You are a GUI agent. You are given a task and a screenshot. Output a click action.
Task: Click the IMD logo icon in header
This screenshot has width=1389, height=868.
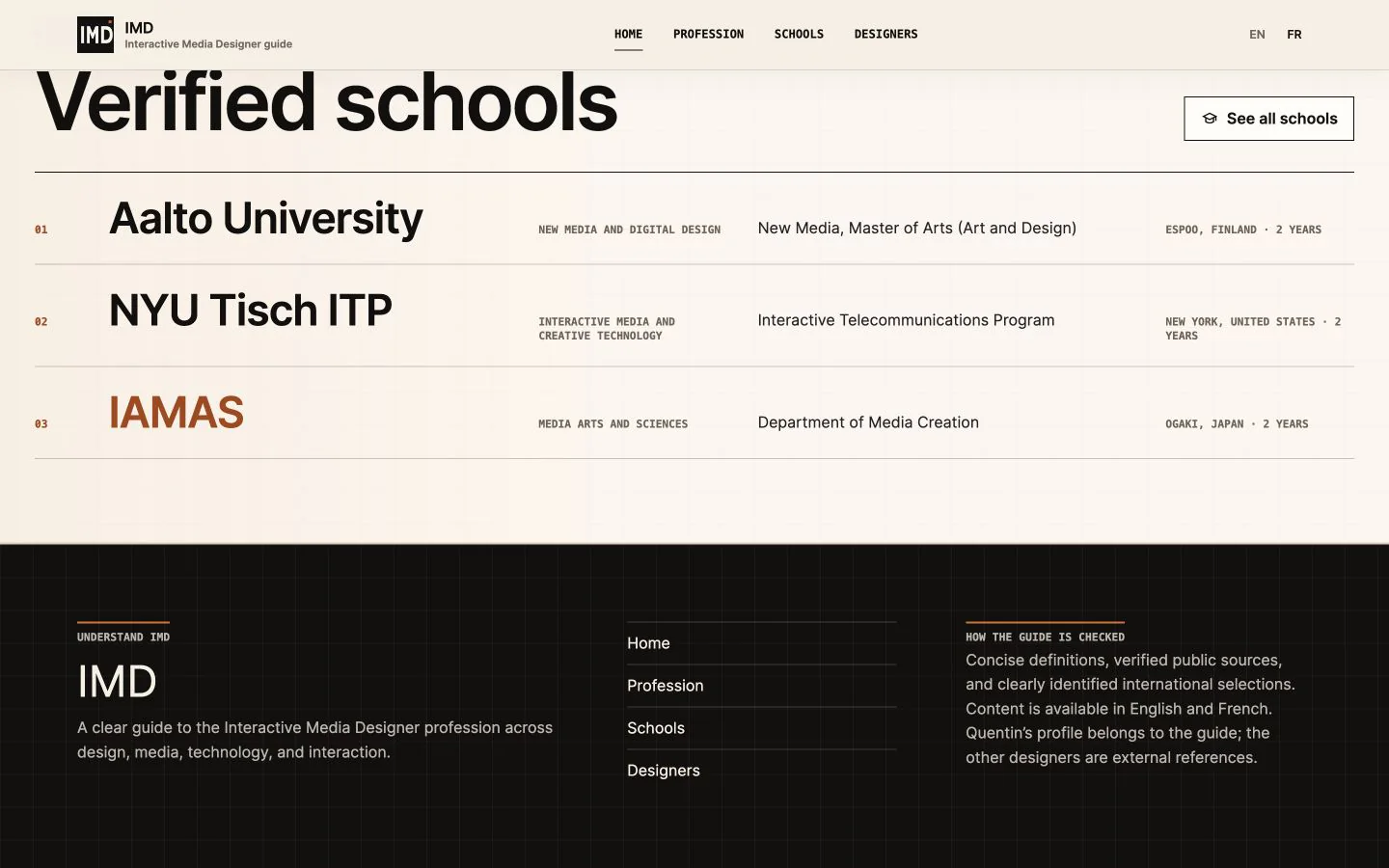click(95, 35)
